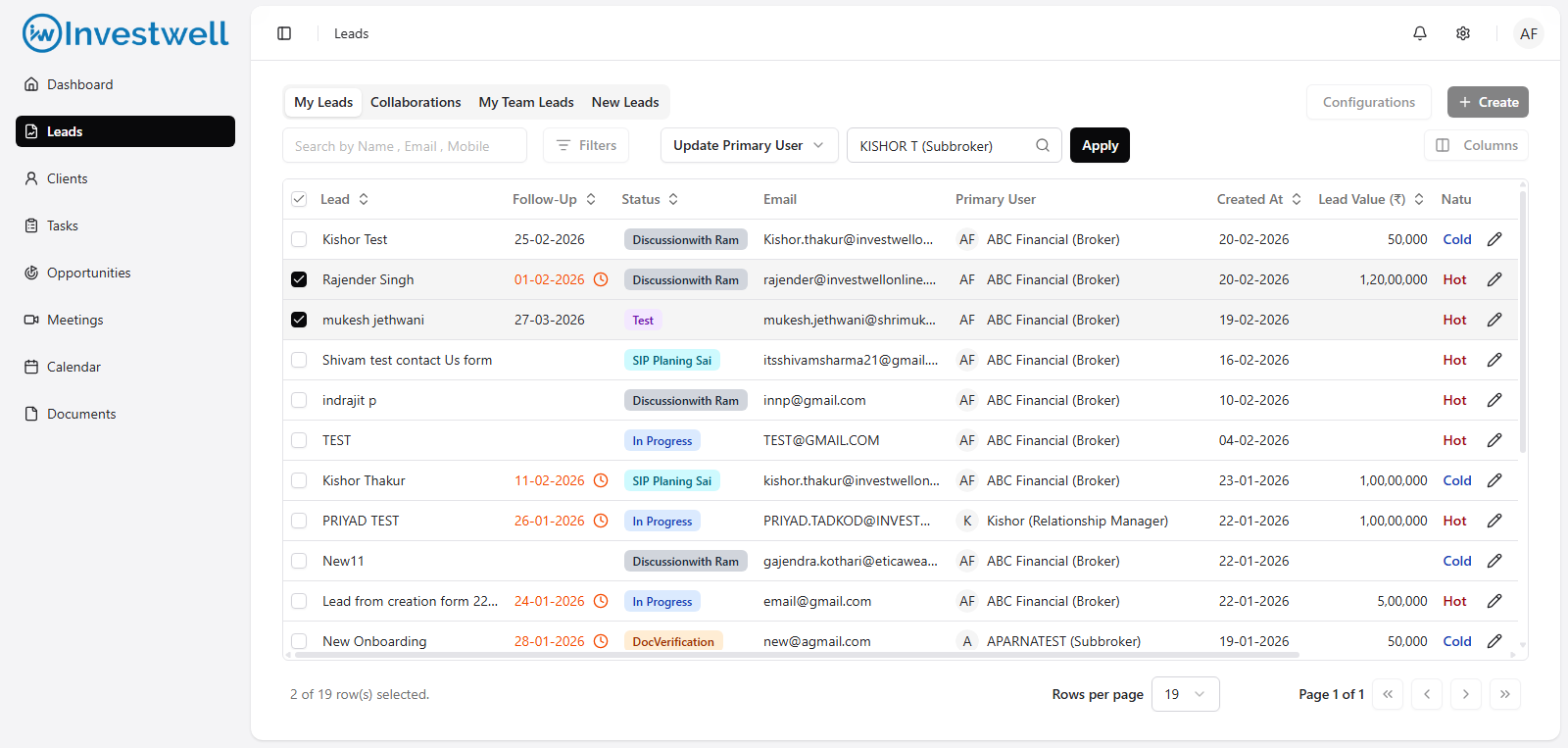Switch to the My Team Leads tab
This screenshot has height=748, width=1568.
click(526, 102)
